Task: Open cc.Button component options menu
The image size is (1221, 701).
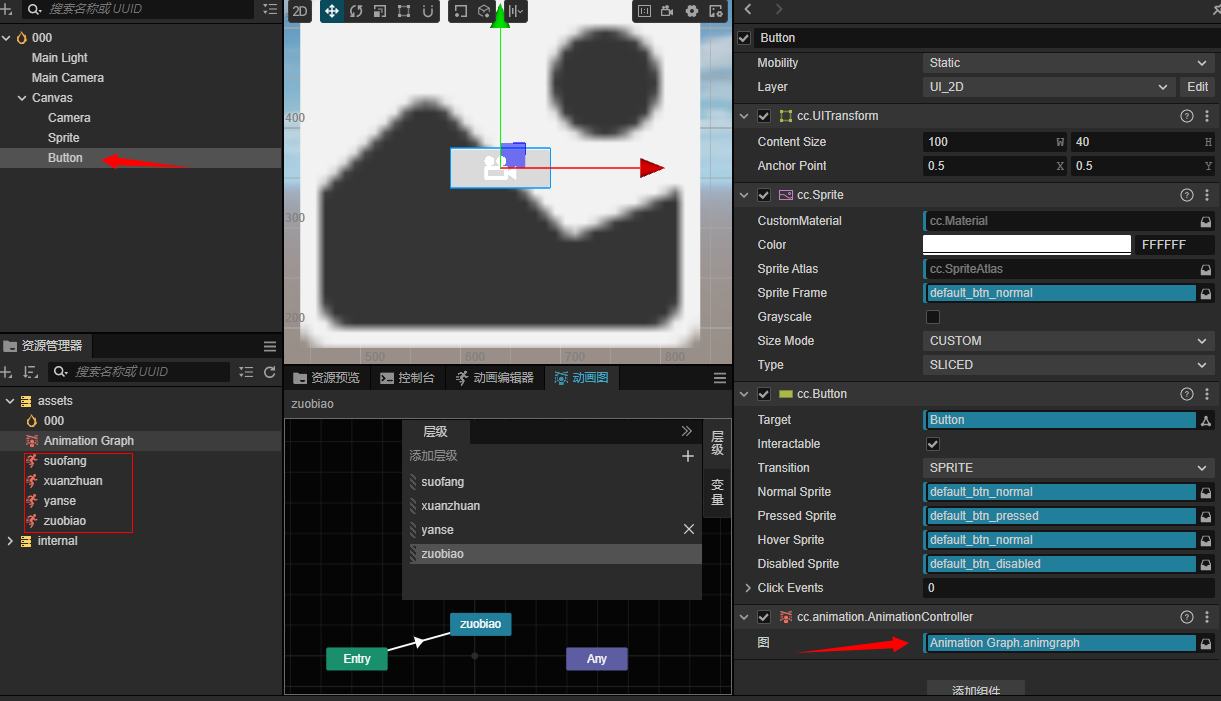Action: point(1207,394)
